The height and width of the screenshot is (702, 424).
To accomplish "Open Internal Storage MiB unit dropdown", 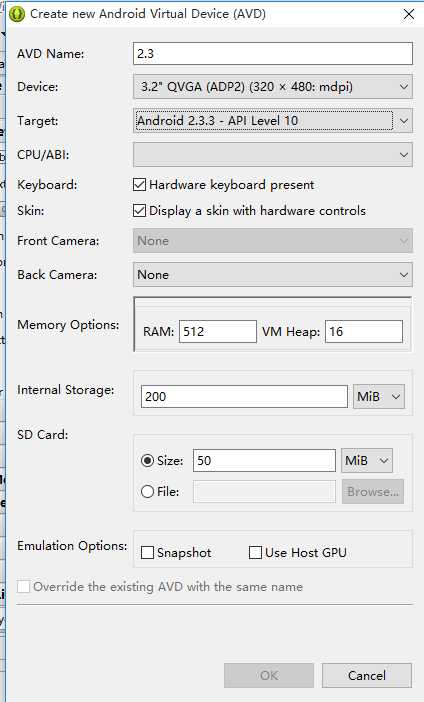I will [x=379, y=396].
